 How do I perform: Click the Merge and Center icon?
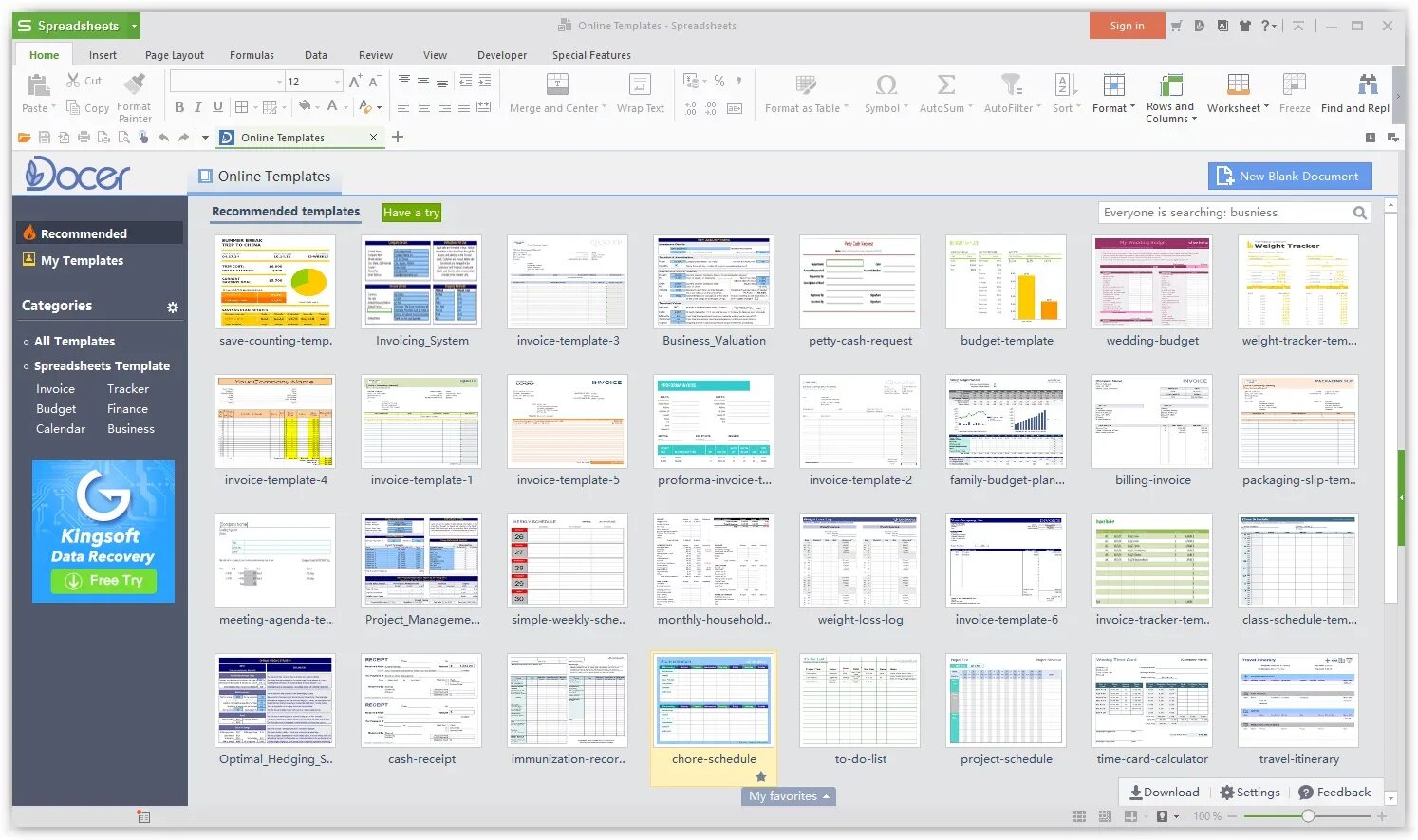(555, 92)
